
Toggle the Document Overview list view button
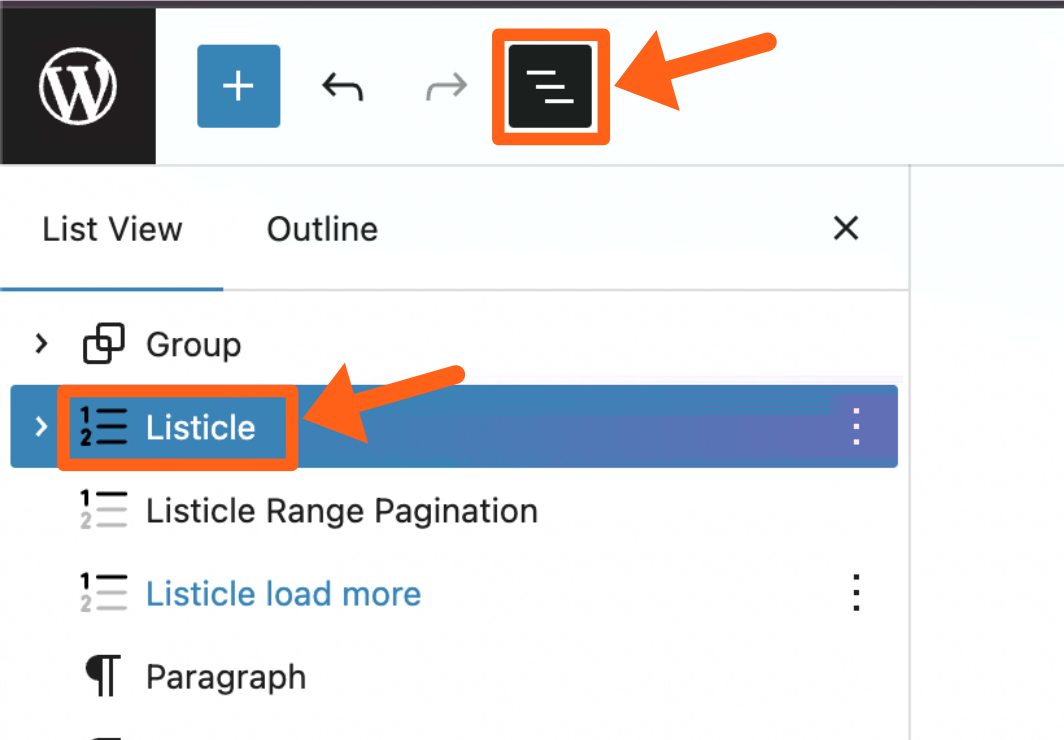(550, 86)
